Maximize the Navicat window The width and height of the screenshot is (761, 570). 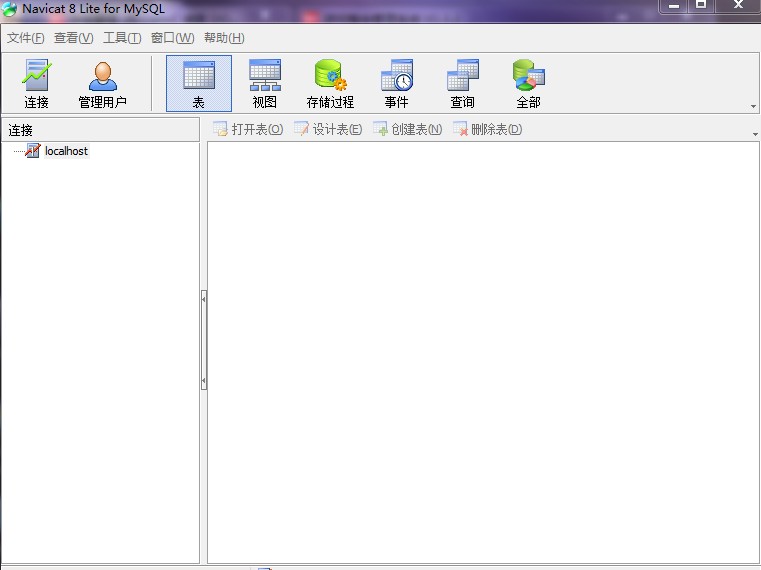pos(701,6)
